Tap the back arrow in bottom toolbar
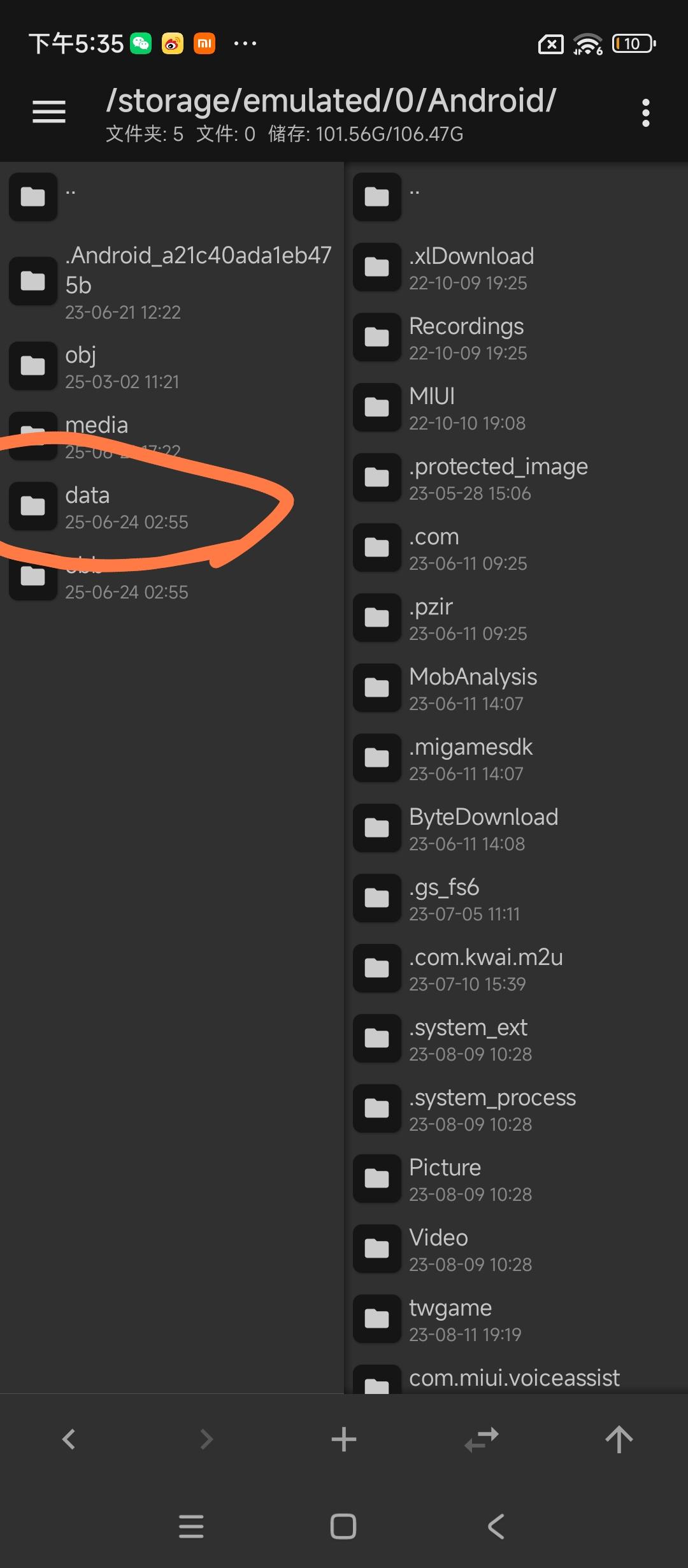Viewport: 688px width, 1568px height. pos(69,1439)
